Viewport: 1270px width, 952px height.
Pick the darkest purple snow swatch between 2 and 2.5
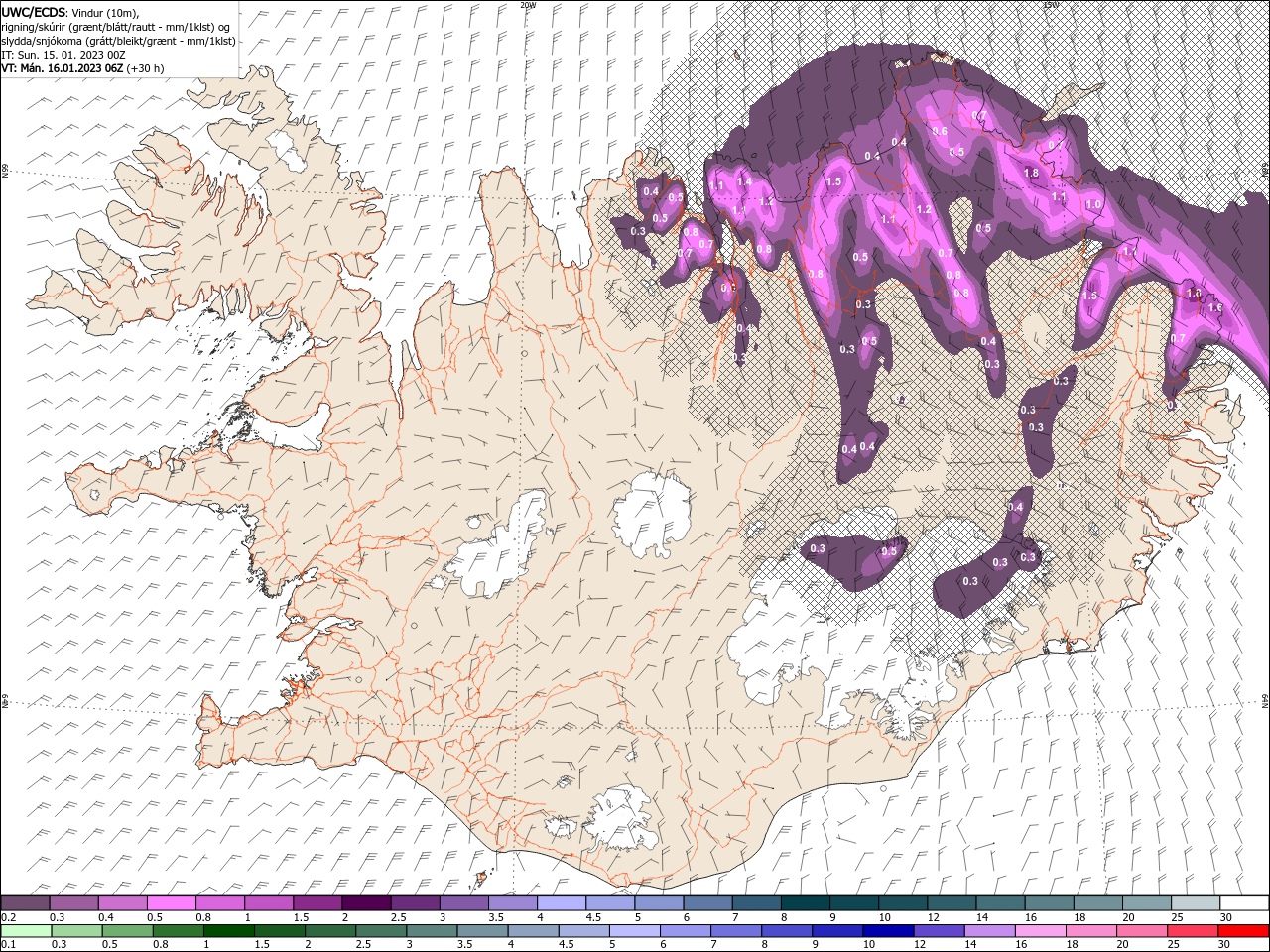[x=366, y=903]
